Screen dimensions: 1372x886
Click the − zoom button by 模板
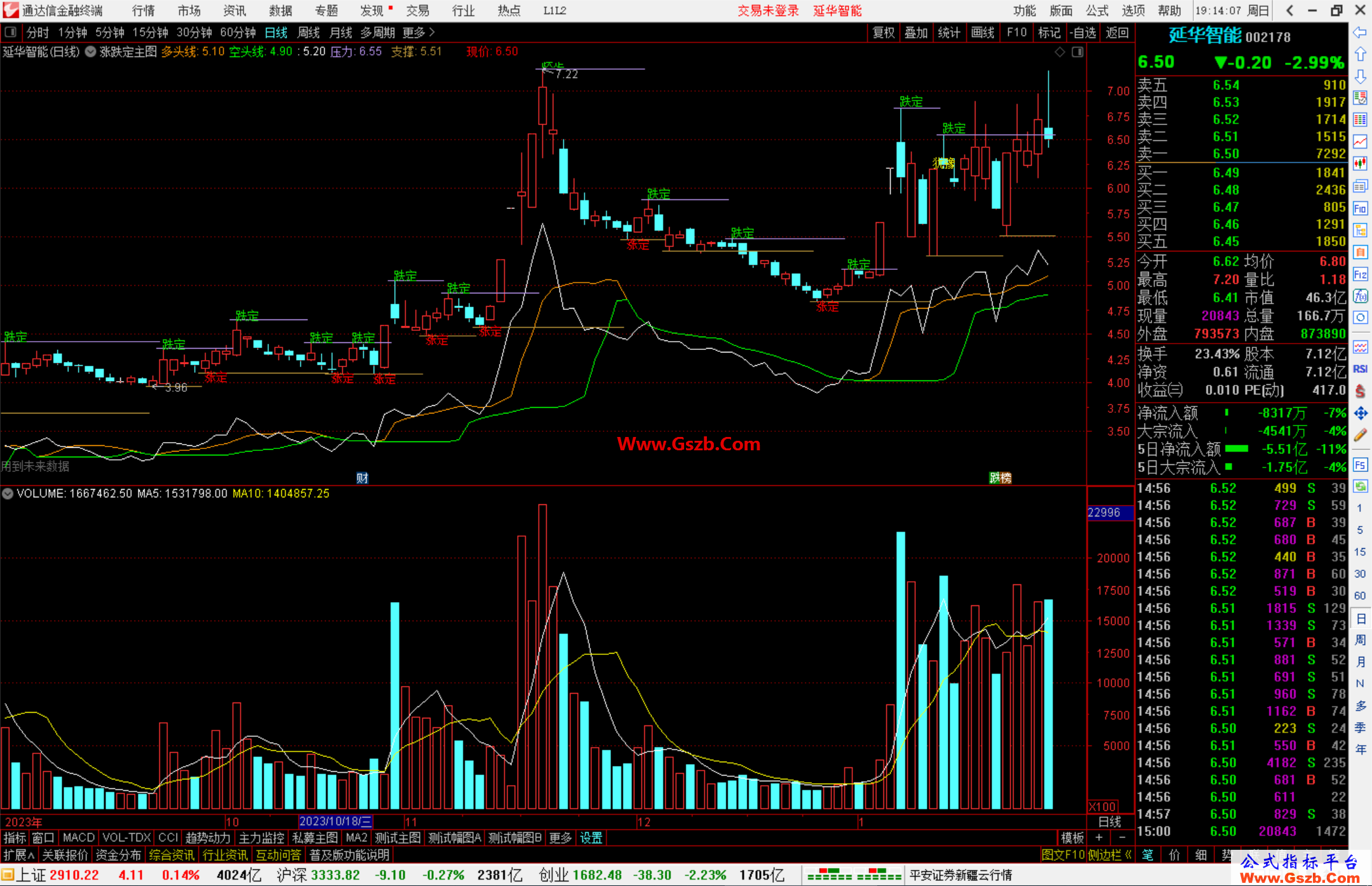coord(1122,838)
